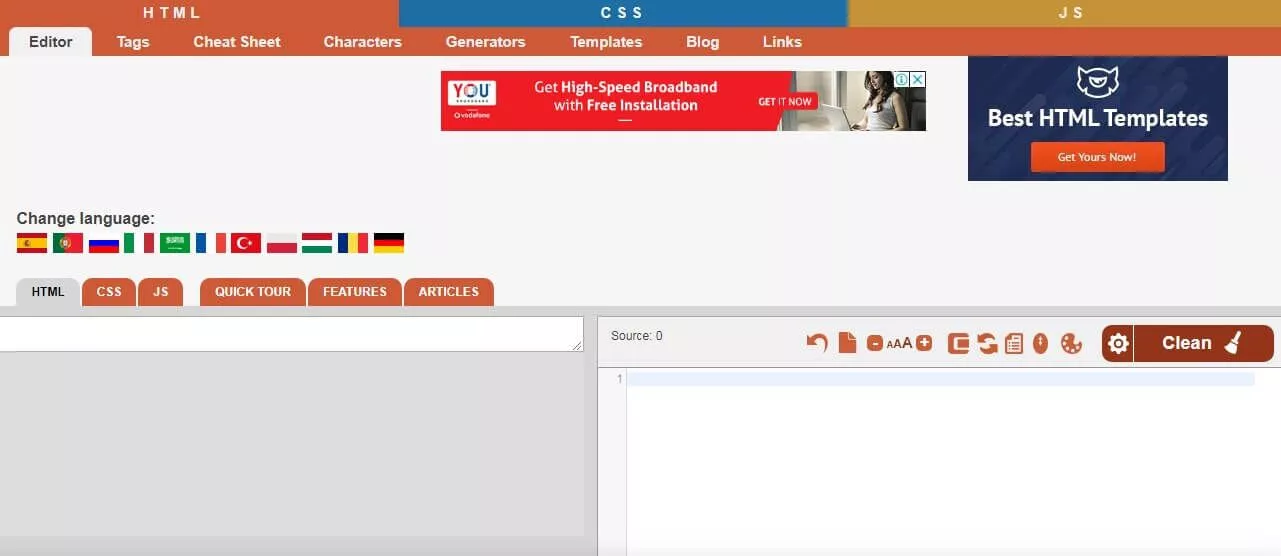The height and width of the screenshot is (556, 1281).
Task: Open the Characters page
Action: (x=363, y=42)
